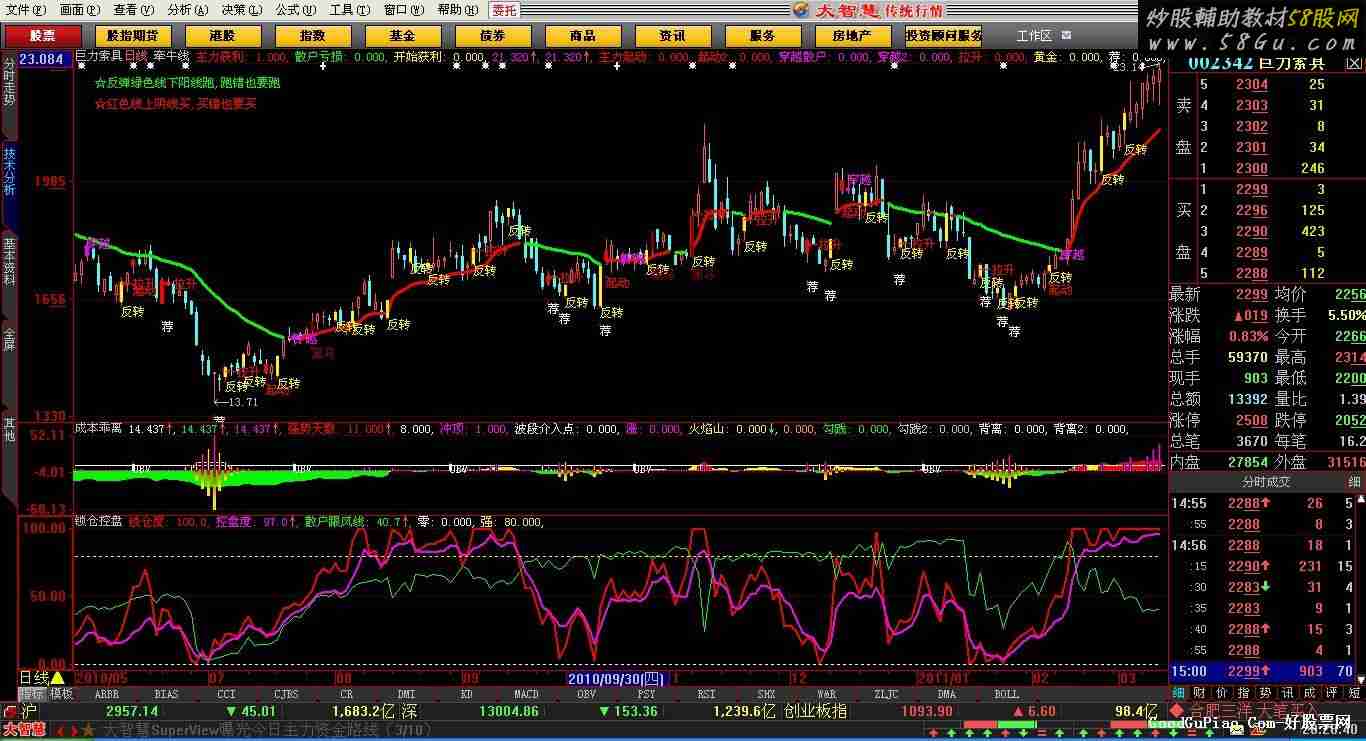Choose the DMA indicator
The height and width of the screenshot is (741, 1366).
tap(946, 694)
